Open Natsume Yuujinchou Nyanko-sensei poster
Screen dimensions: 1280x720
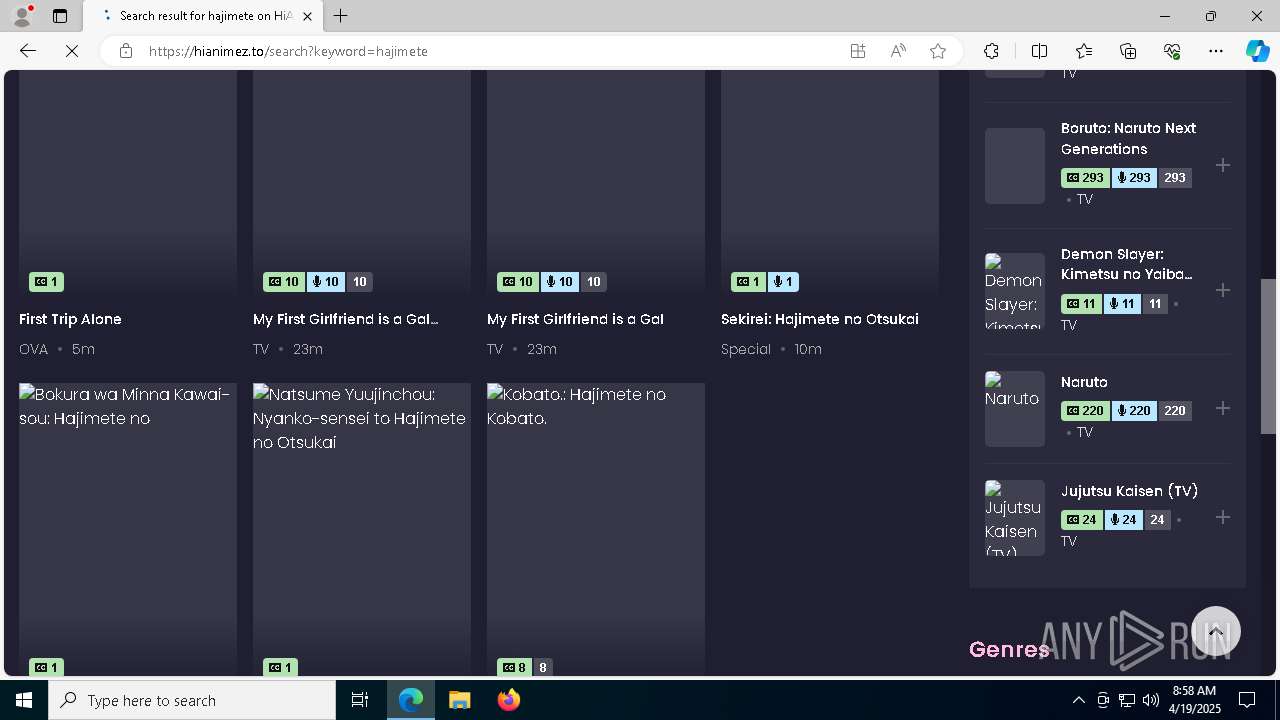point(362,530)
